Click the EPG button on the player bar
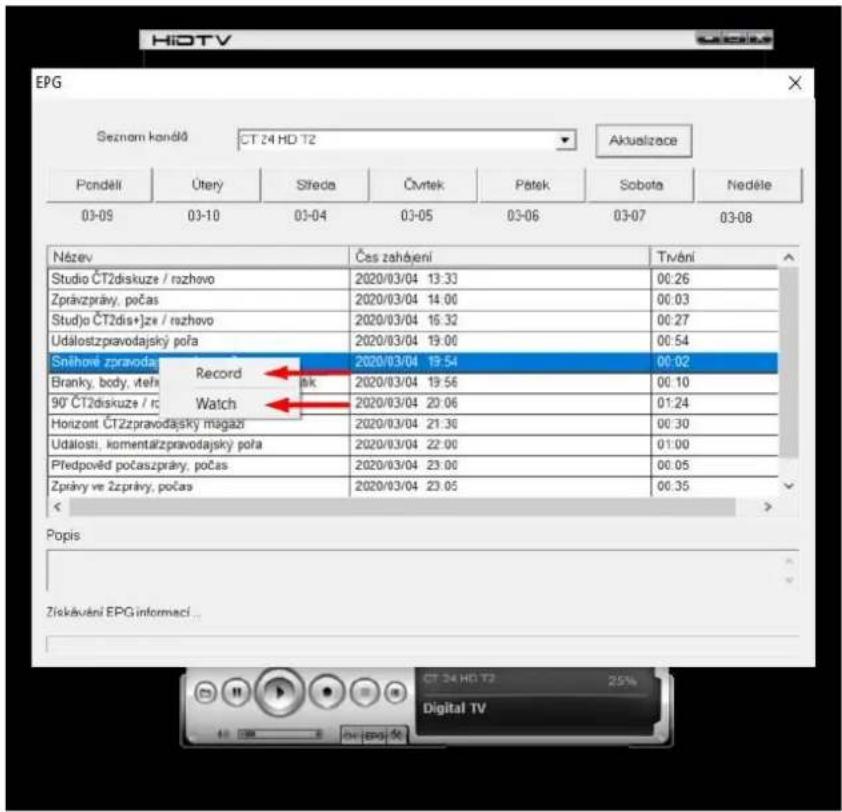Viewport: 842px width, 812px height. [x=374, y=735]
